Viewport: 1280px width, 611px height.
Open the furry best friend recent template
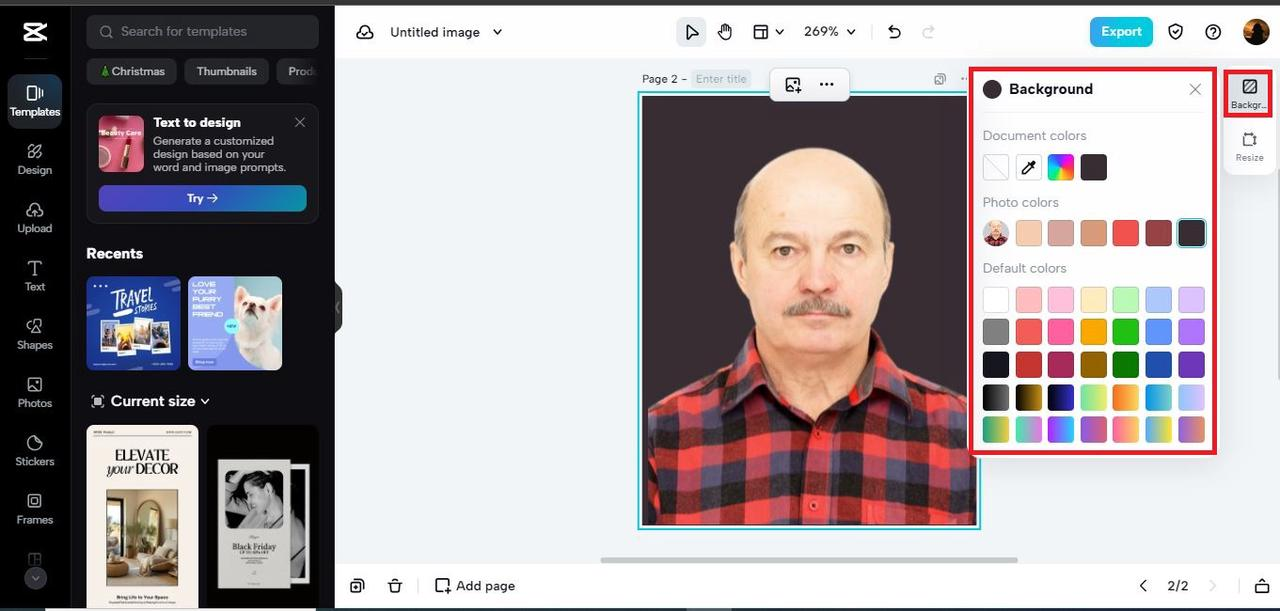coord(235,323)
